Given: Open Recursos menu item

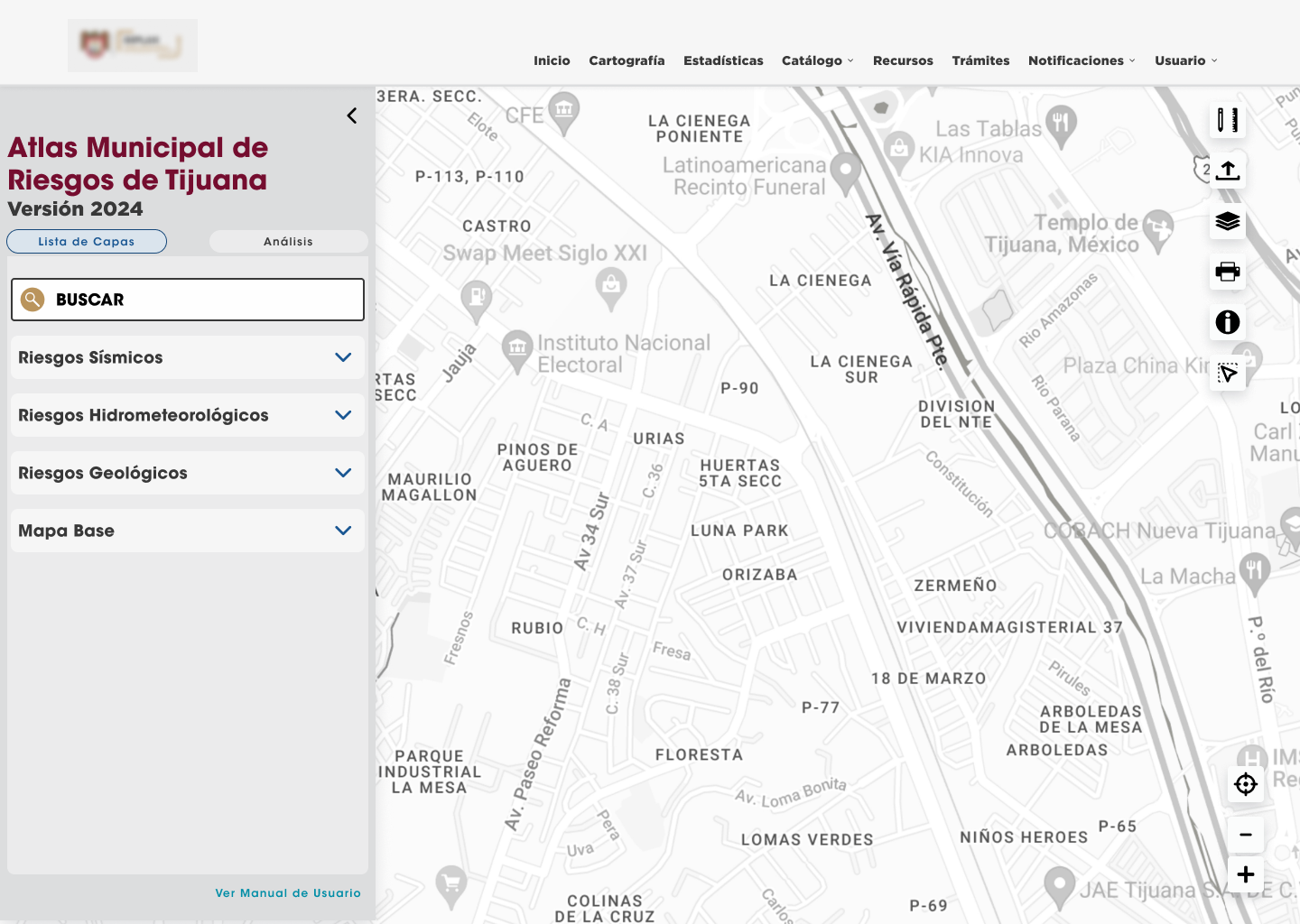Looking at the screenshot, I should coord(903,60).
